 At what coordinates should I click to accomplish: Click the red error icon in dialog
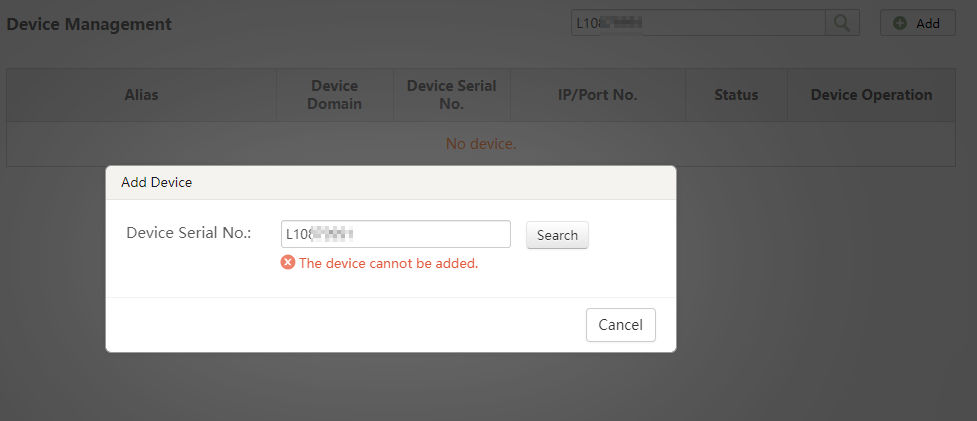pyautogui.click(x=288, y=263)
